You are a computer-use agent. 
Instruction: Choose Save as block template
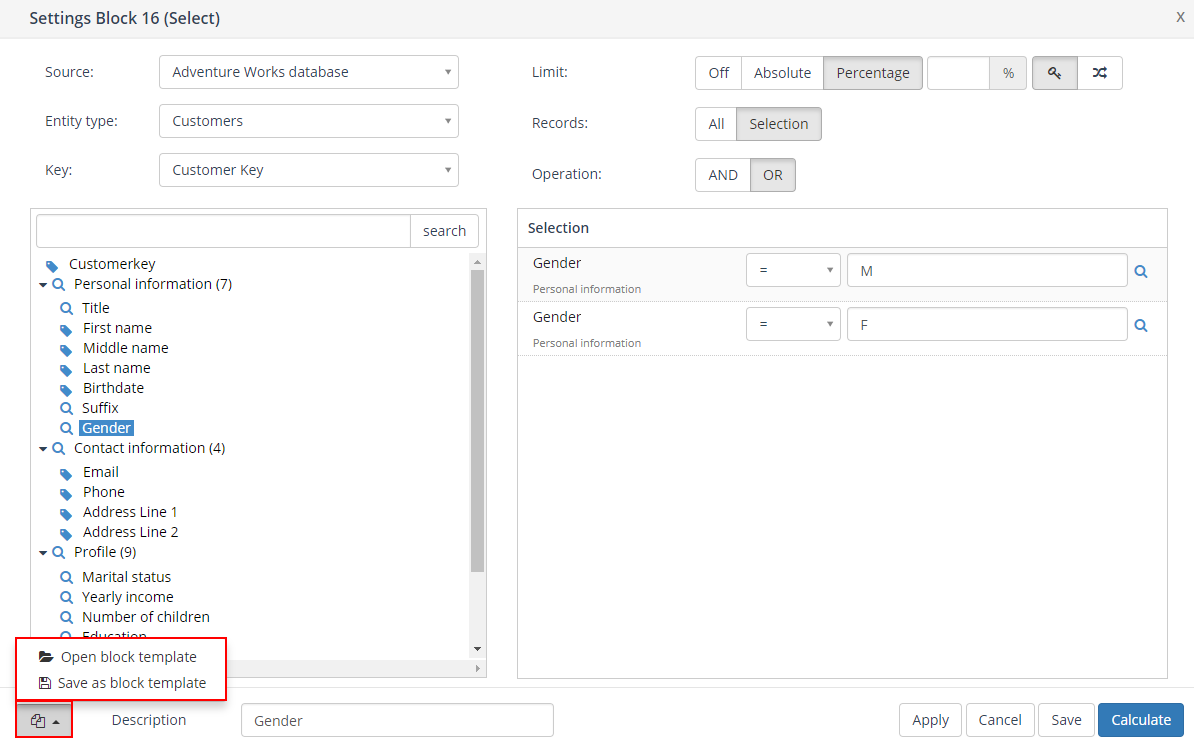click(131, 683)
